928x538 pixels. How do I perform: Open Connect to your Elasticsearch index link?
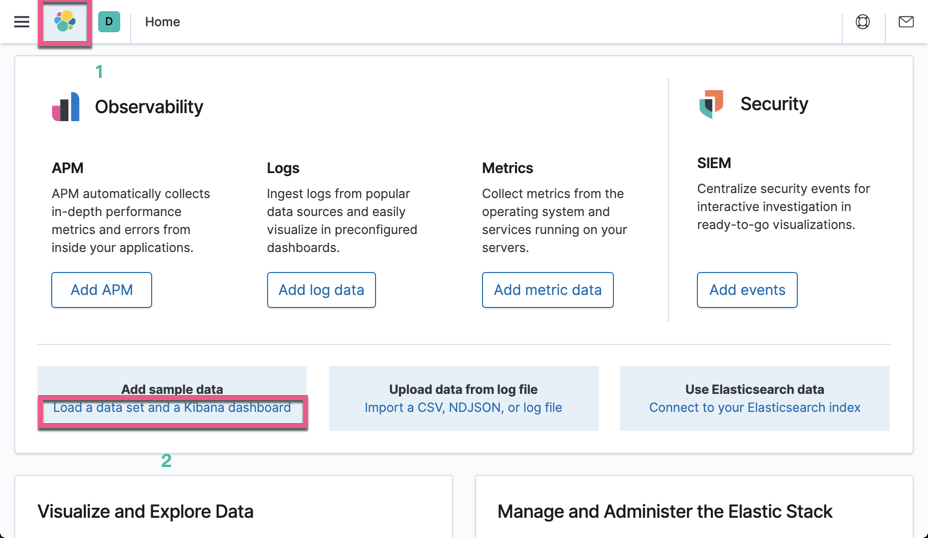click(754, 408)
